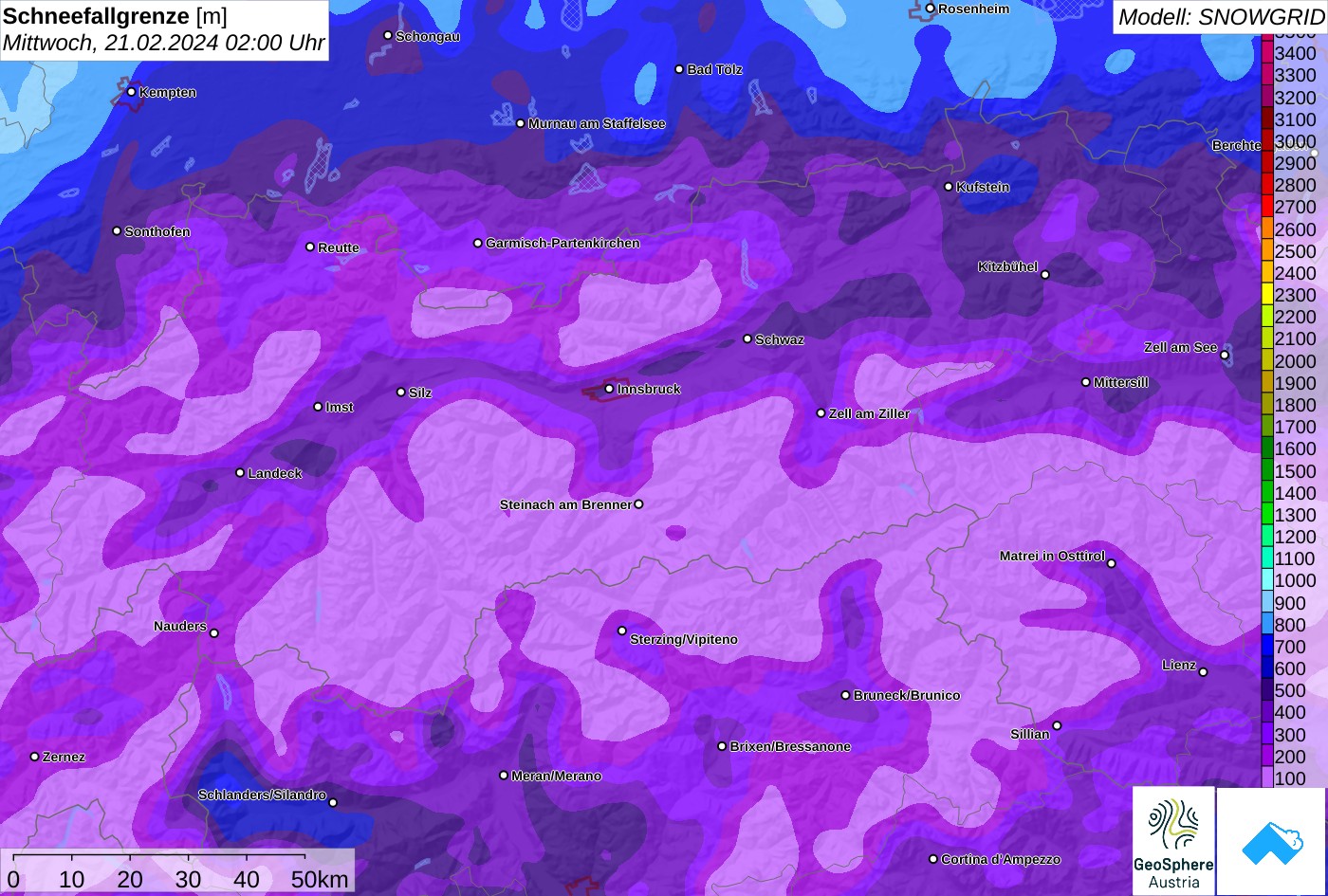
Task: Select the Imst label
Action: tap(340, 407)
